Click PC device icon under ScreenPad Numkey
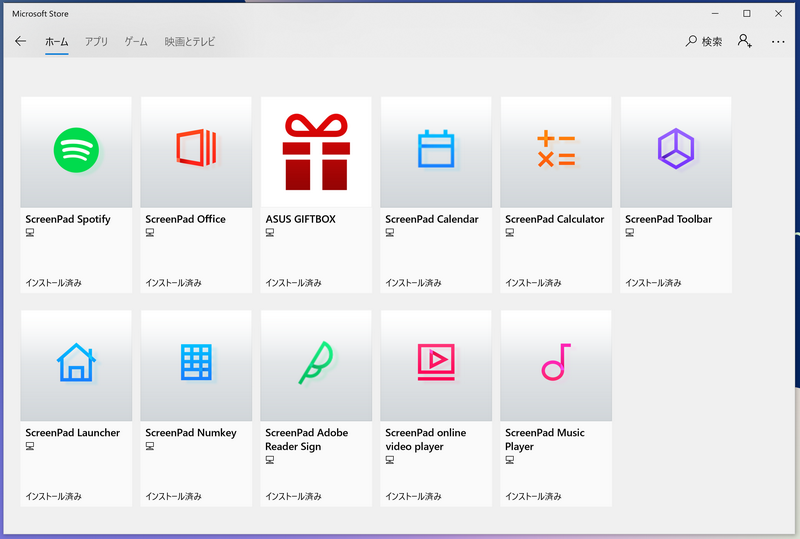This screenshot has width=800, height=539. [x=150, y=446]
